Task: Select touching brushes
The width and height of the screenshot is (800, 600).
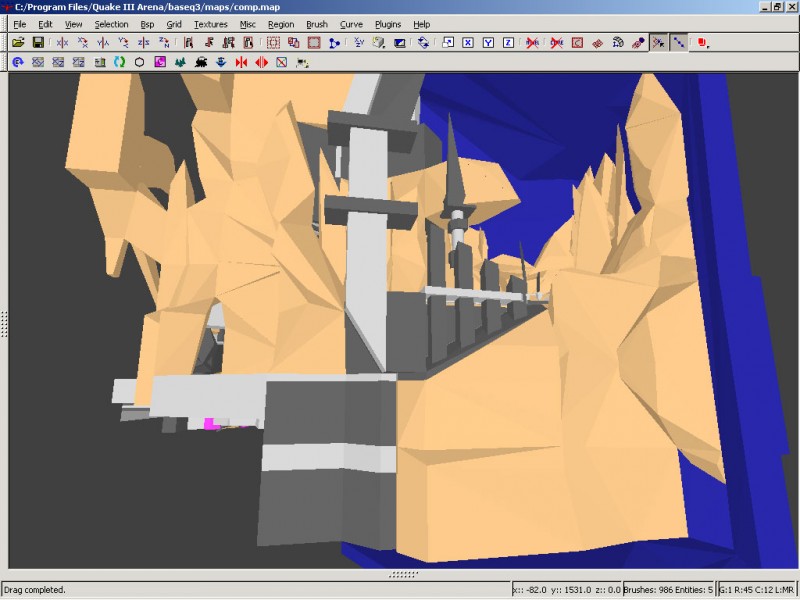Action: click(x=209, y=43)
